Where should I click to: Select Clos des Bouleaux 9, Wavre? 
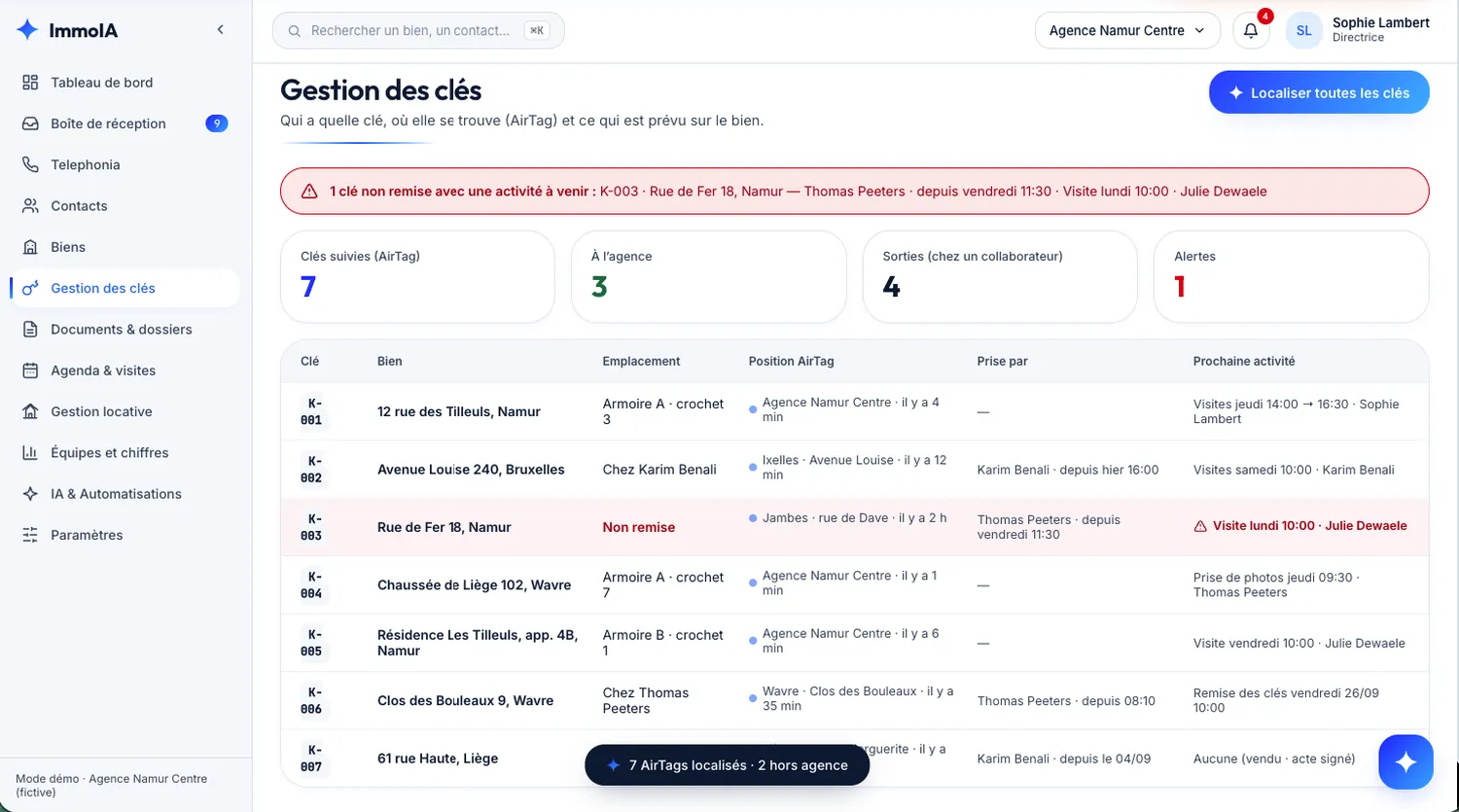pyautogui.click(x=466, y=701)
